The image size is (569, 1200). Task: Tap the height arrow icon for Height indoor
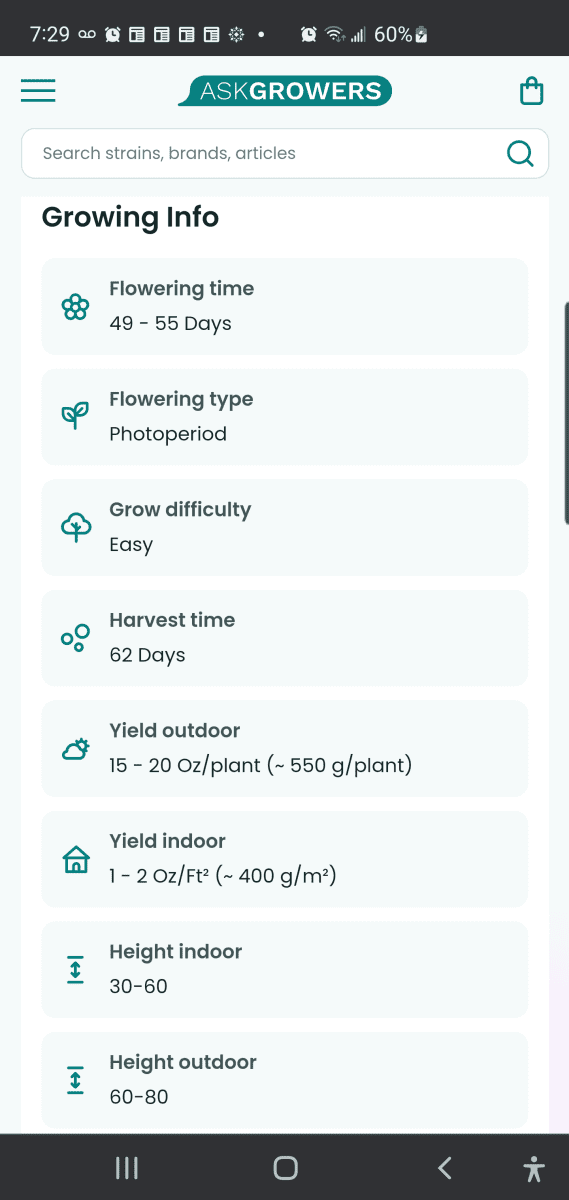76,969
